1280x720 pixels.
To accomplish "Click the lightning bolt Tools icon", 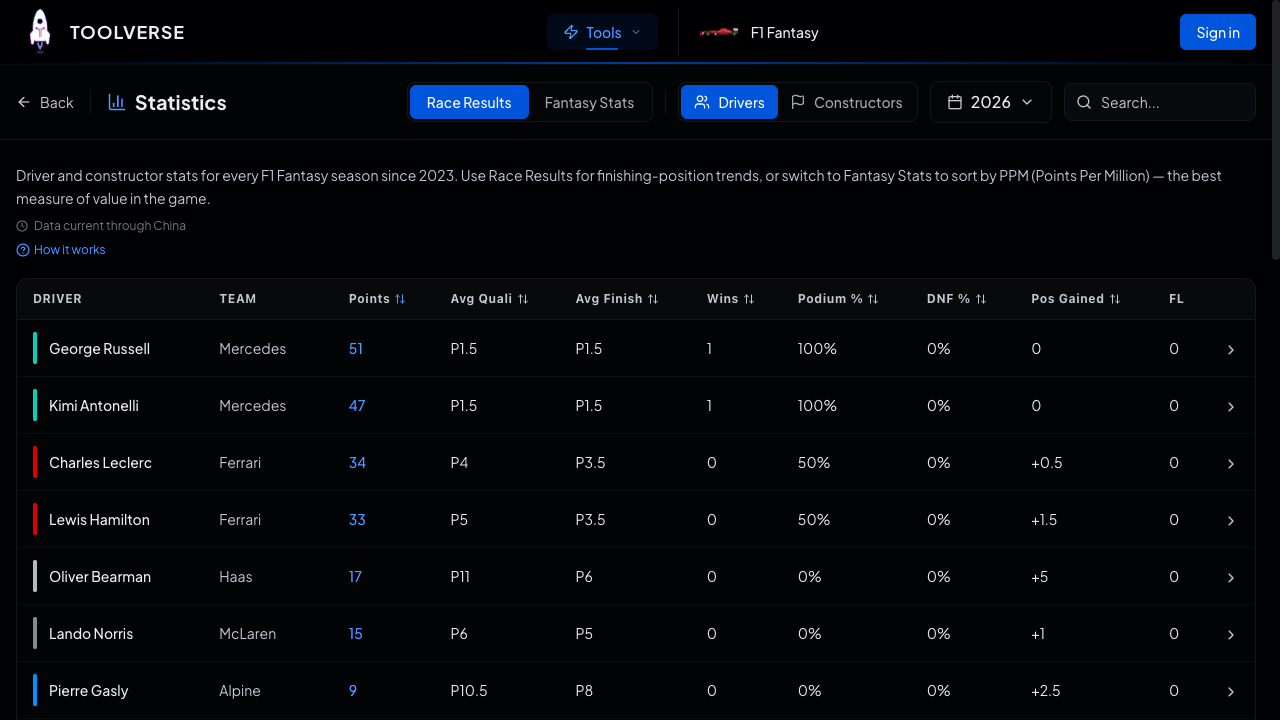I will point(571,32).
